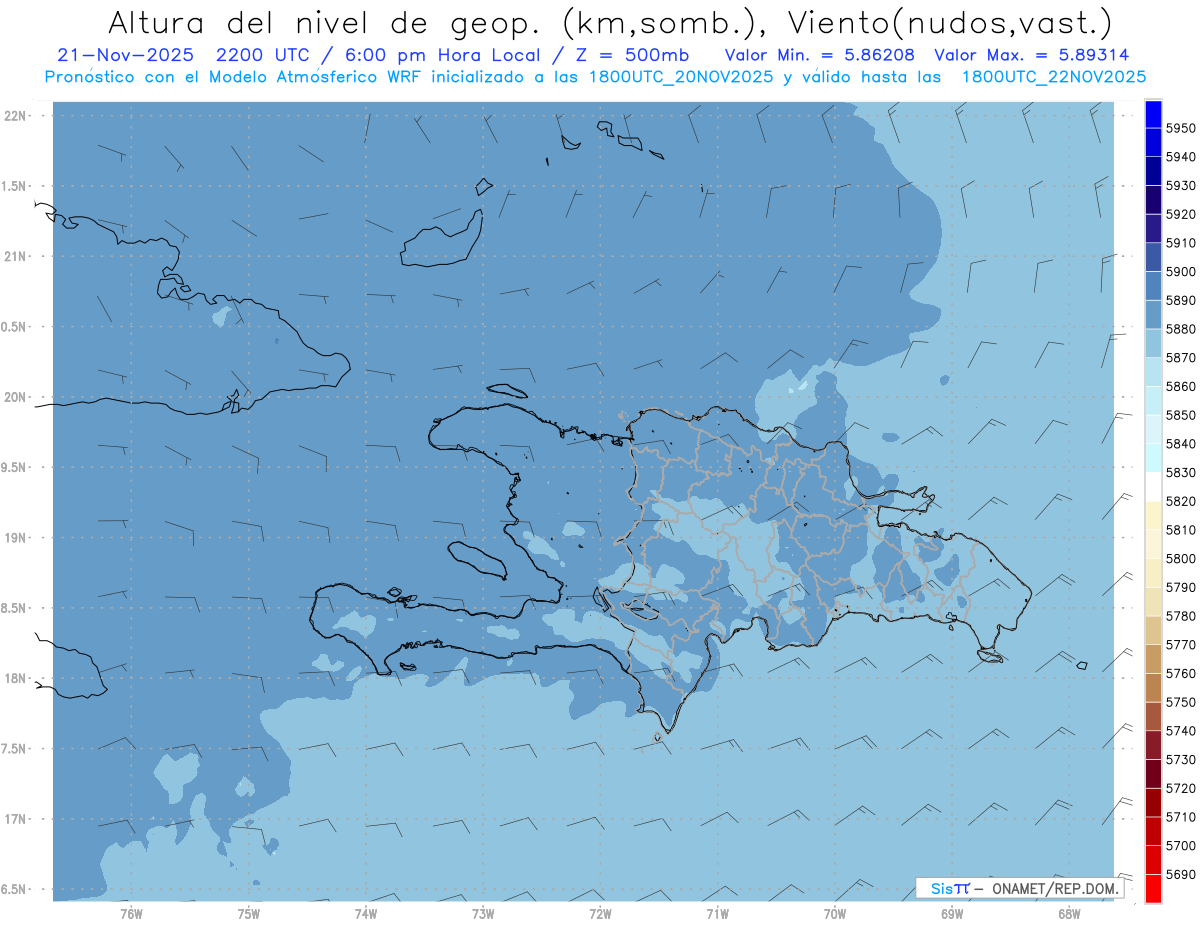This screenshot has height=927, width=1200.
Task: Click the 'SisTT - ONAMET/REP.DOM.' credit box
Action: (1019, 888)
